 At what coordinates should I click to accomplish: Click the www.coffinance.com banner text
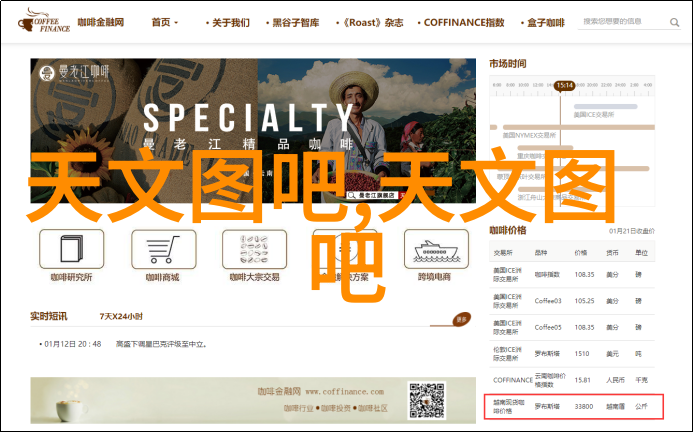click(x=344, y=392)
